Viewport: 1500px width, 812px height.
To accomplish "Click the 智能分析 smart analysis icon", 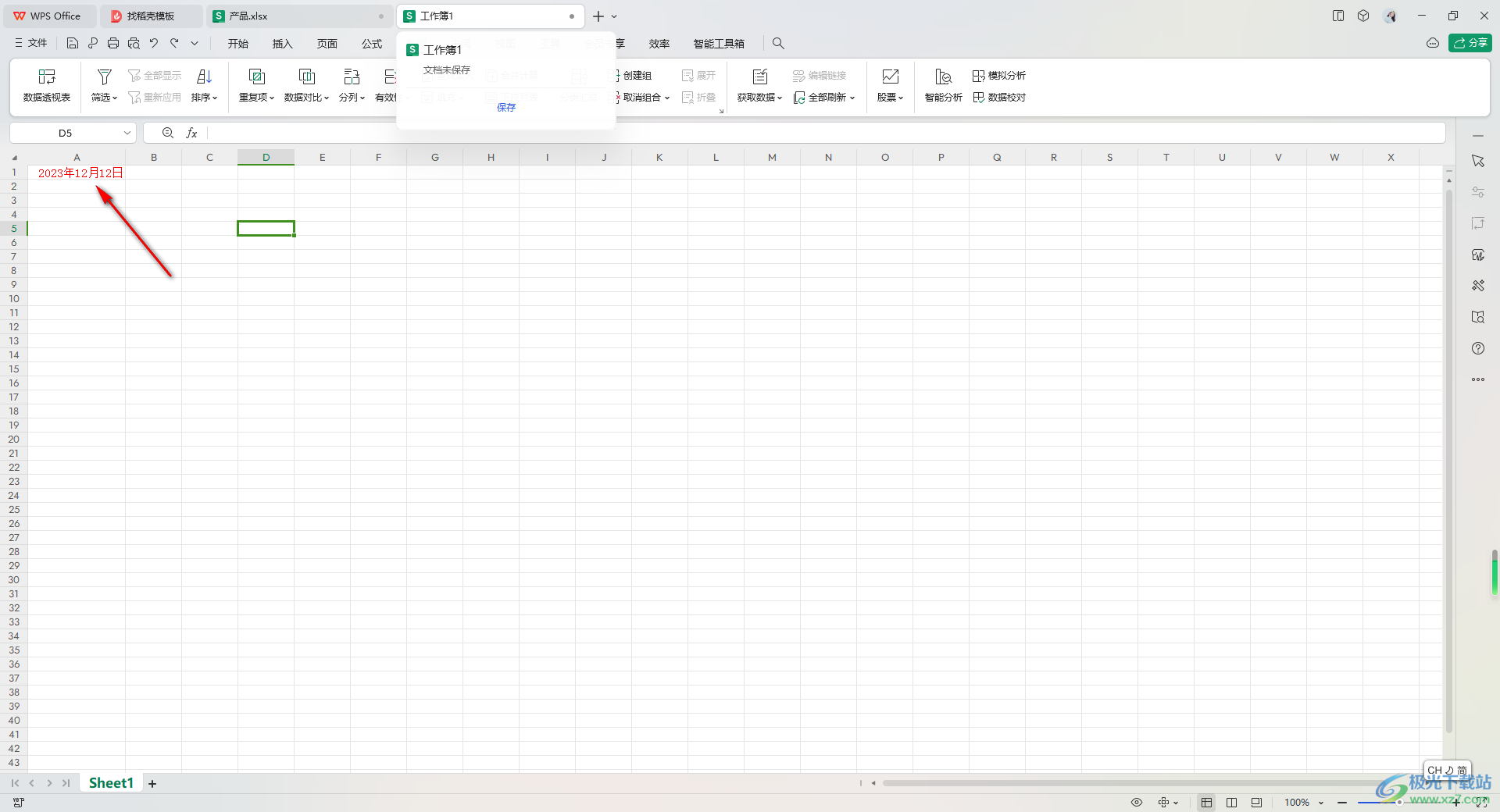I will pos(943,77).
